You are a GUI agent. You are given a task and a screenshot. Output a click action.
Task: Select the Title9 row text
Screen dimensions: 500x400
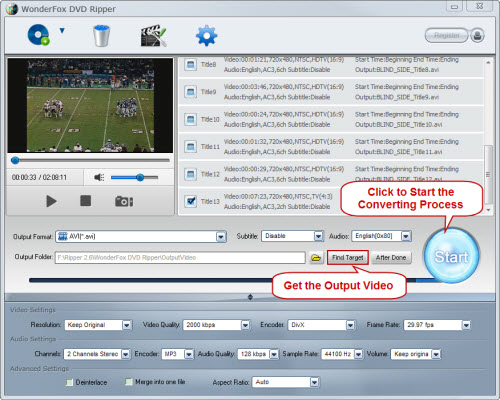[208, 92]
